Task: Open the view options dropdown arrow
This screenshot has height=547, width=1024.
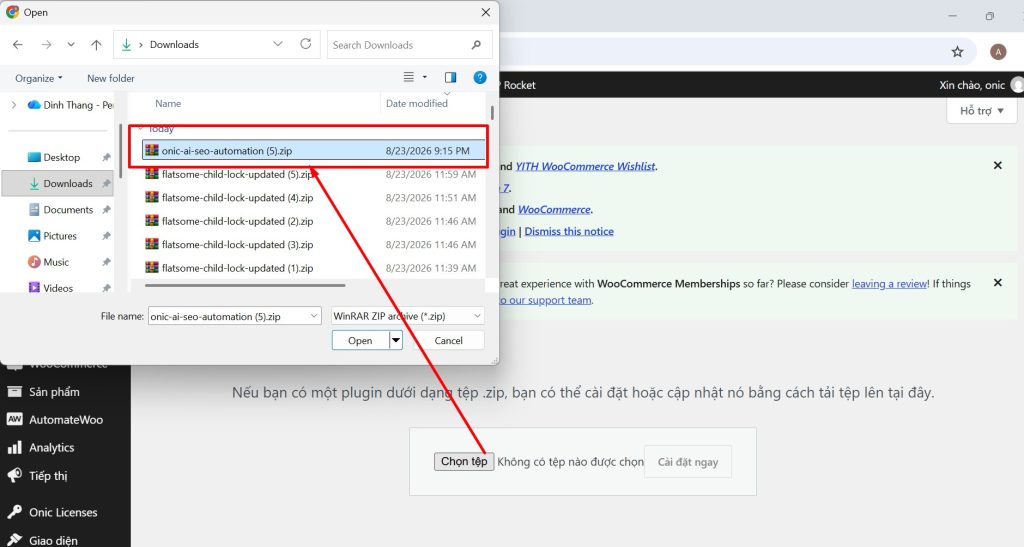Action: (424, 77)
